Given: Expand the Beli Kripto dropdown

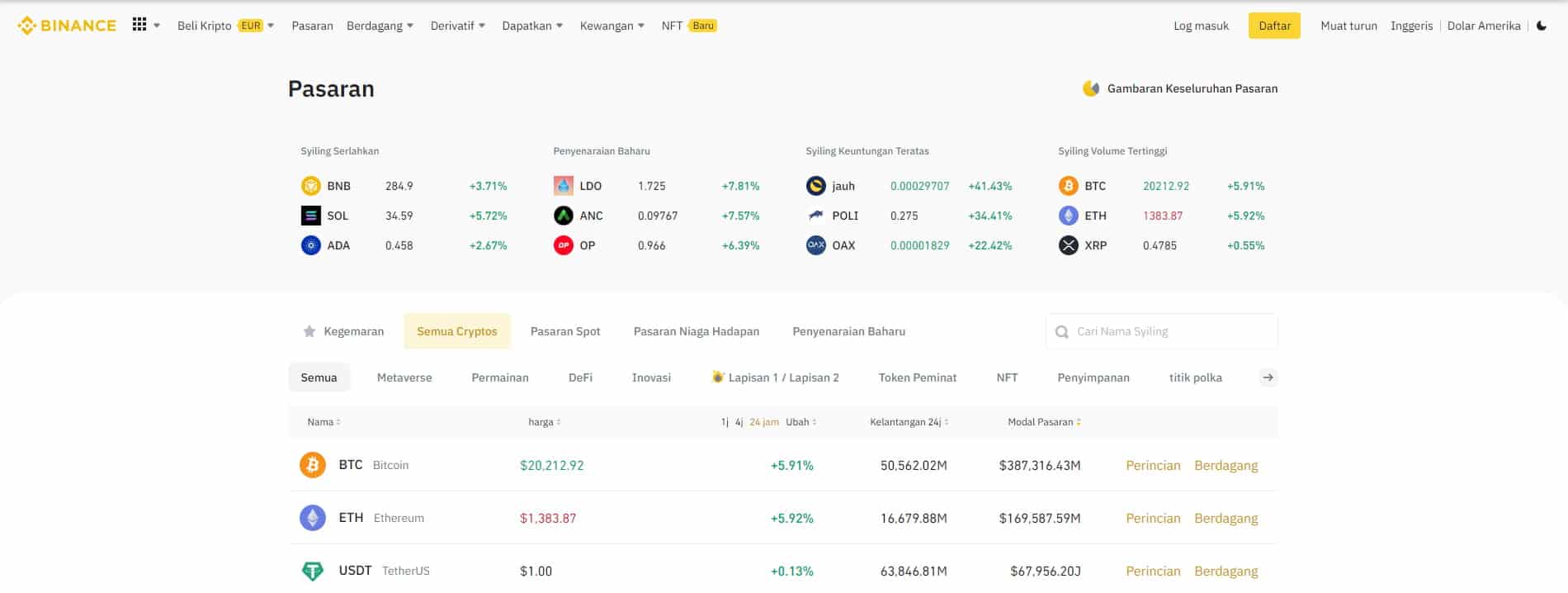Looking at the screenshot, I should coord(271,26).
